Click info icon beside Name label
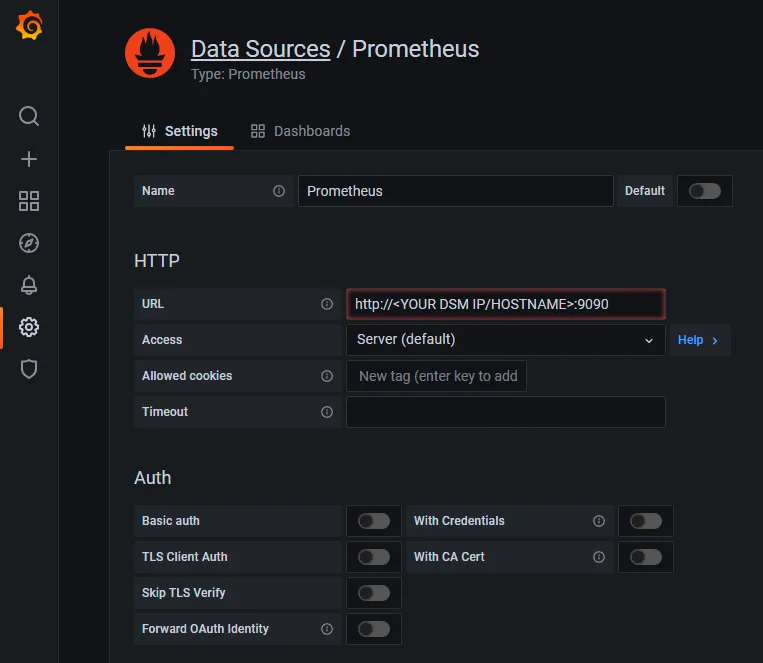The width and height of the screenshot is (763, 663). (279, 191)
